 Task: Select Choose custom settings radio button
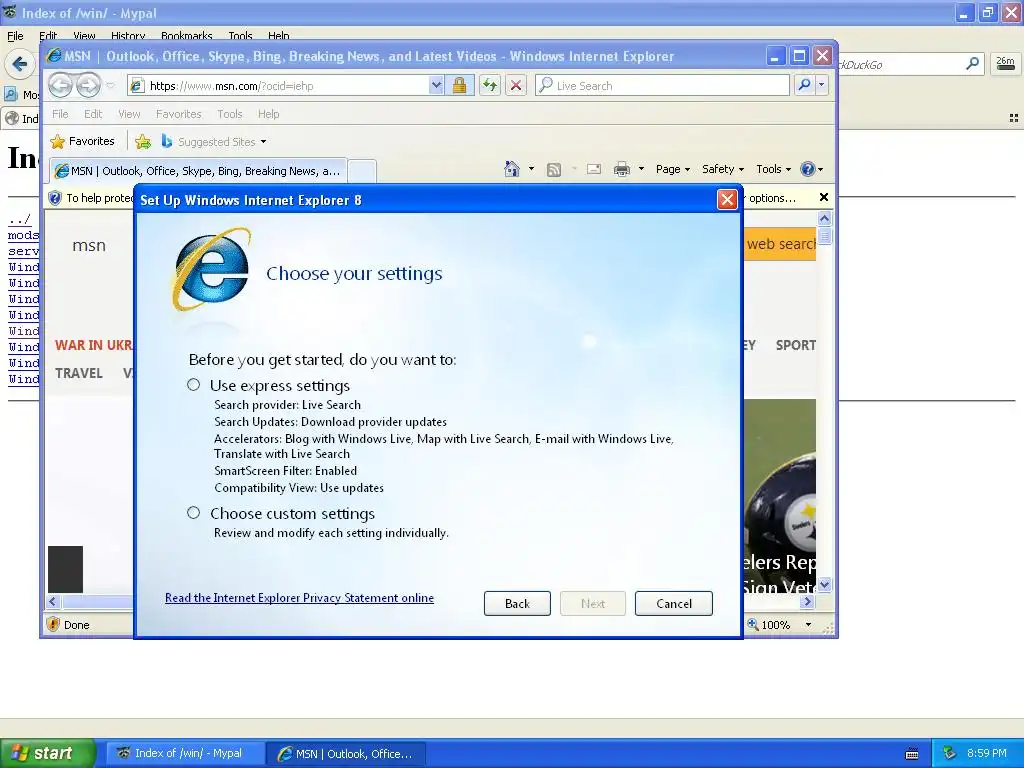tap(193, 513)
